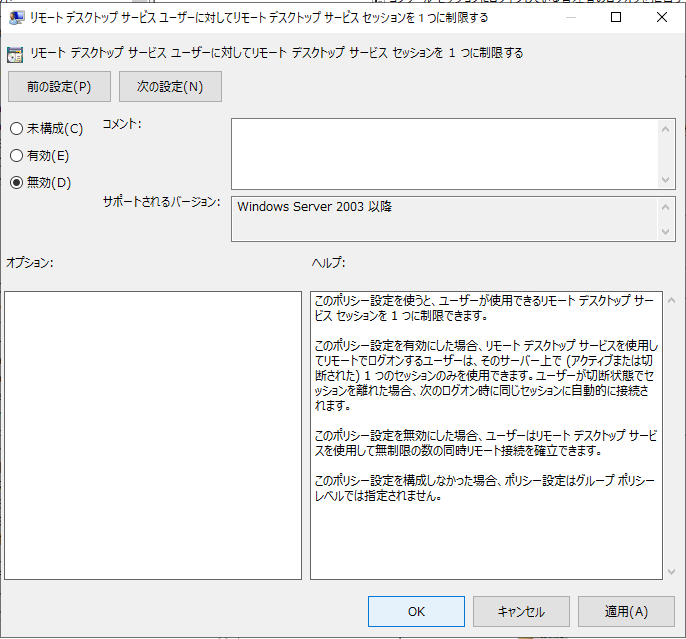Select the 無効(D) radio button

(x=16, y=183)
